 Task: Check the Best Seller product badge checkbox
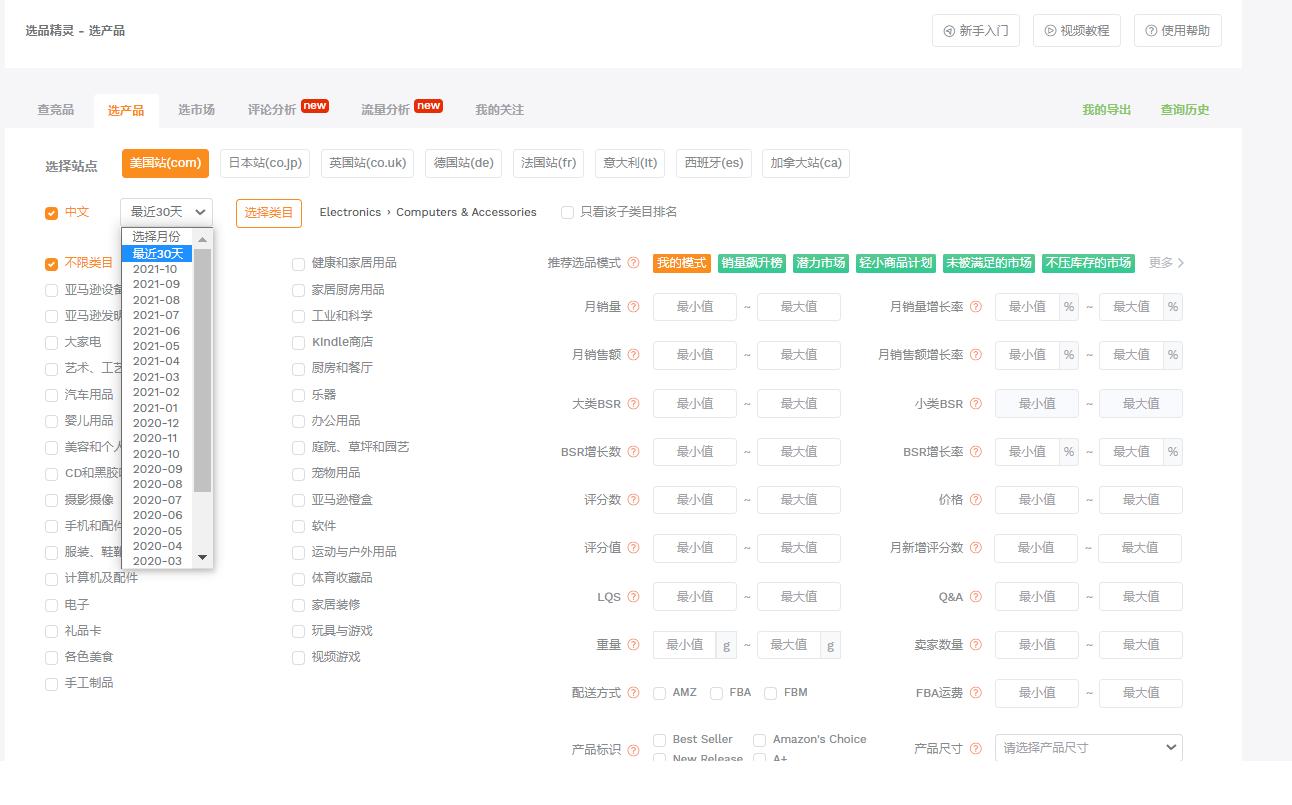click(x=659, y=739)
